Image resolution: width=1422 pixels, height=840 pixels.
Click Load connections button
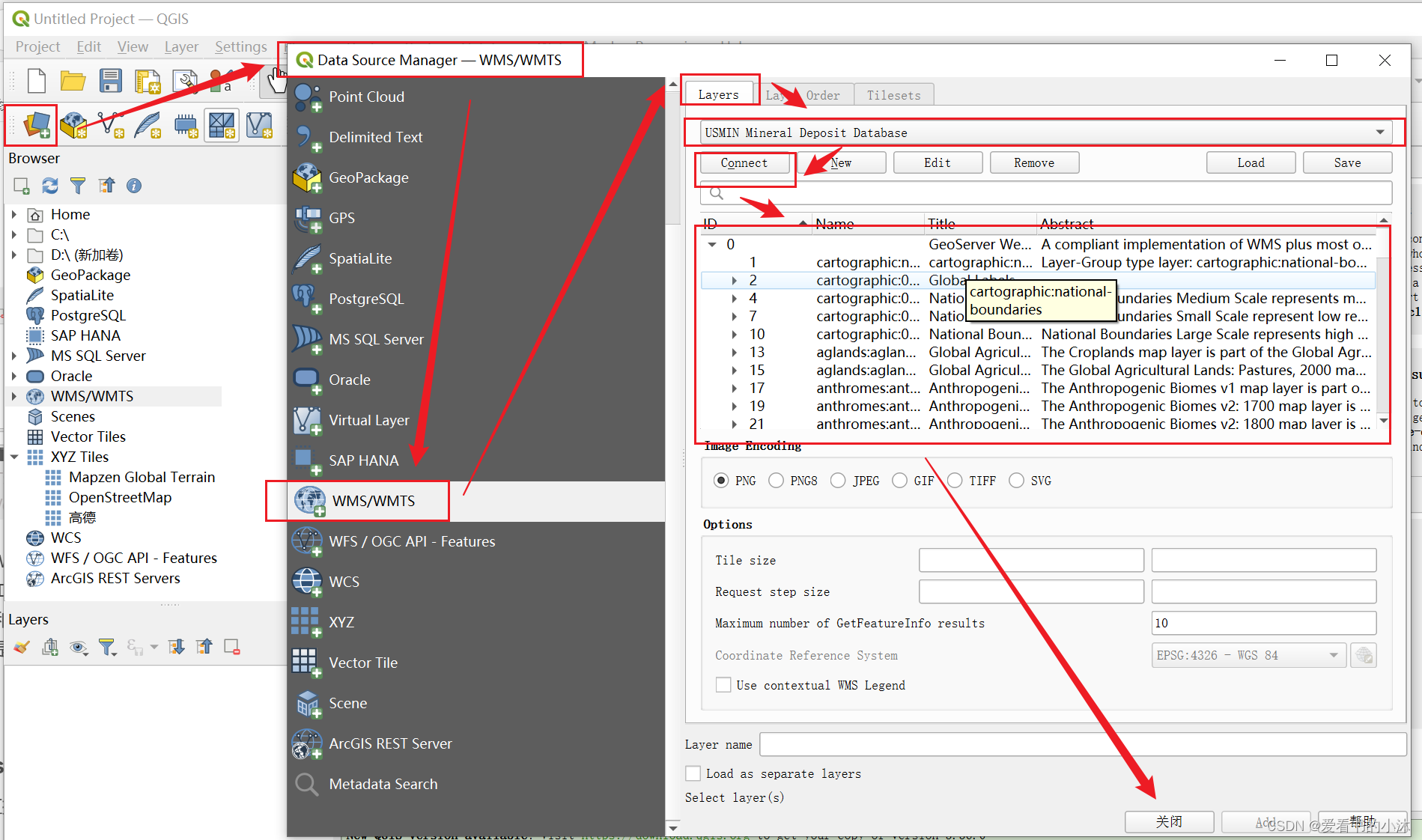(1251, 162)
